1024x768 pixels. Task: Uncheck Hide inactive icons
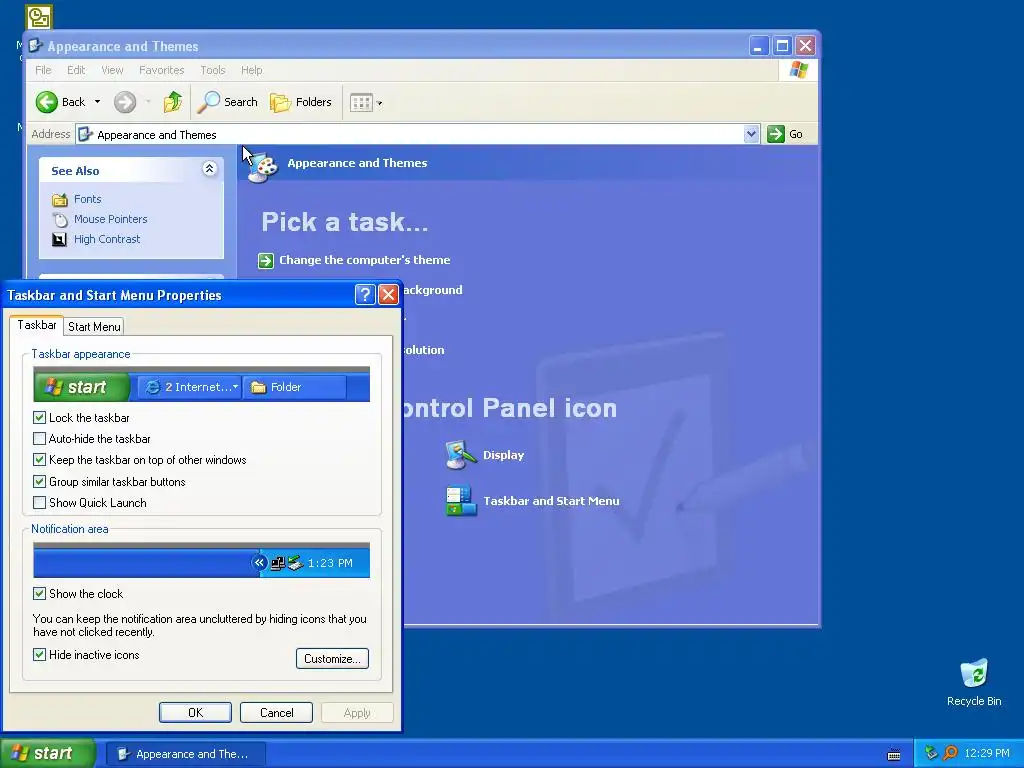click(x=39, y=654)
